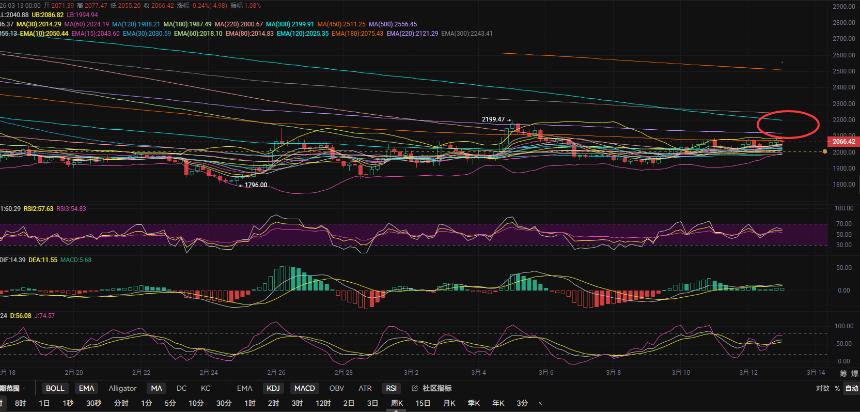The image size is (860, 412).
Task: Select the 30秒 timeframe
Action: tap(93, 403)
